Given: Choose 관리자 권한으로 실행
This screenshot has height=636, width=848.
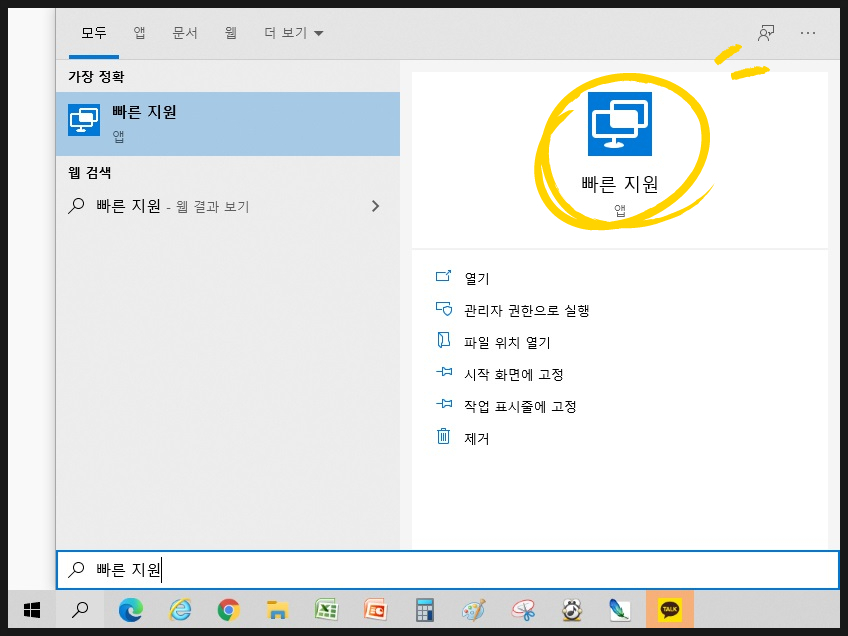Looking at the screenshot, I should [527, 310].
